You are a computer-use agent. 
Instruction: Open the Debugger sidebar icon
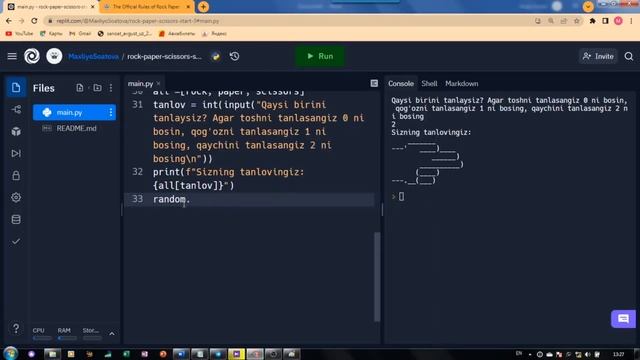(x=16, y=153)
